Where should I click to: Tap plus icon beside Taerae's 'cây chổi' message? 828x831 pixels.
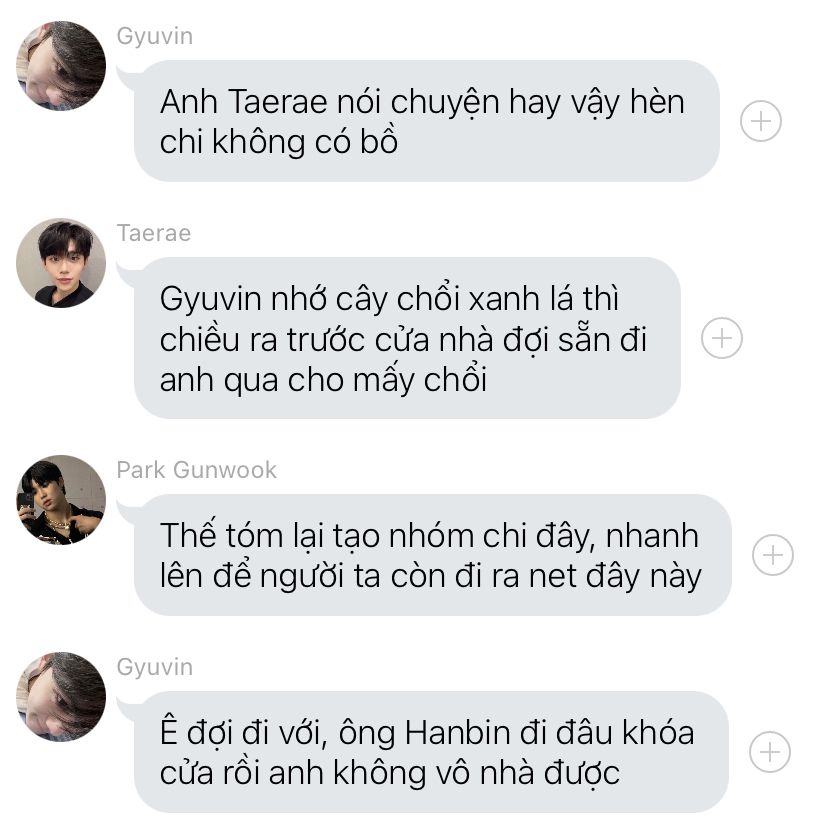coord(721,338)
